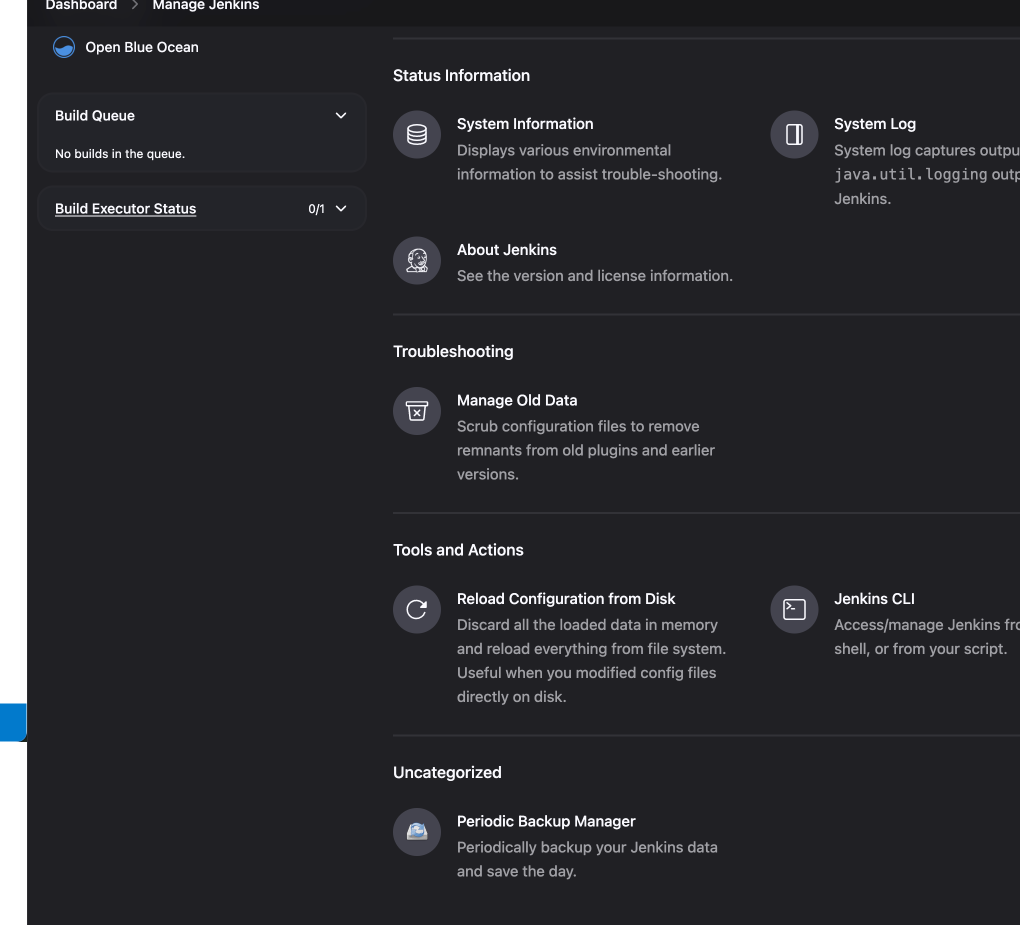
Task: Click the Jenkins CLI terminal icon
Action: pyautogui.click(x=794, y=610)
